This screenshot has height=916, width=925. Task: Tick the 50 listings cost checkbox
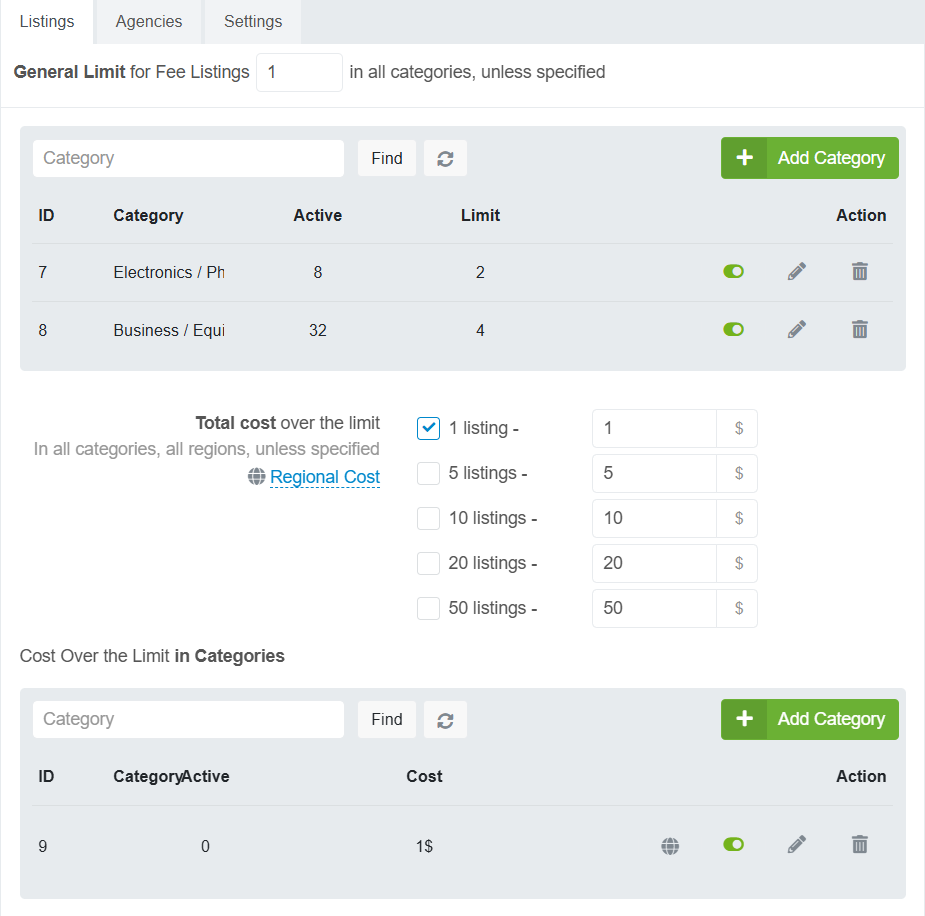tap(428, 608)
